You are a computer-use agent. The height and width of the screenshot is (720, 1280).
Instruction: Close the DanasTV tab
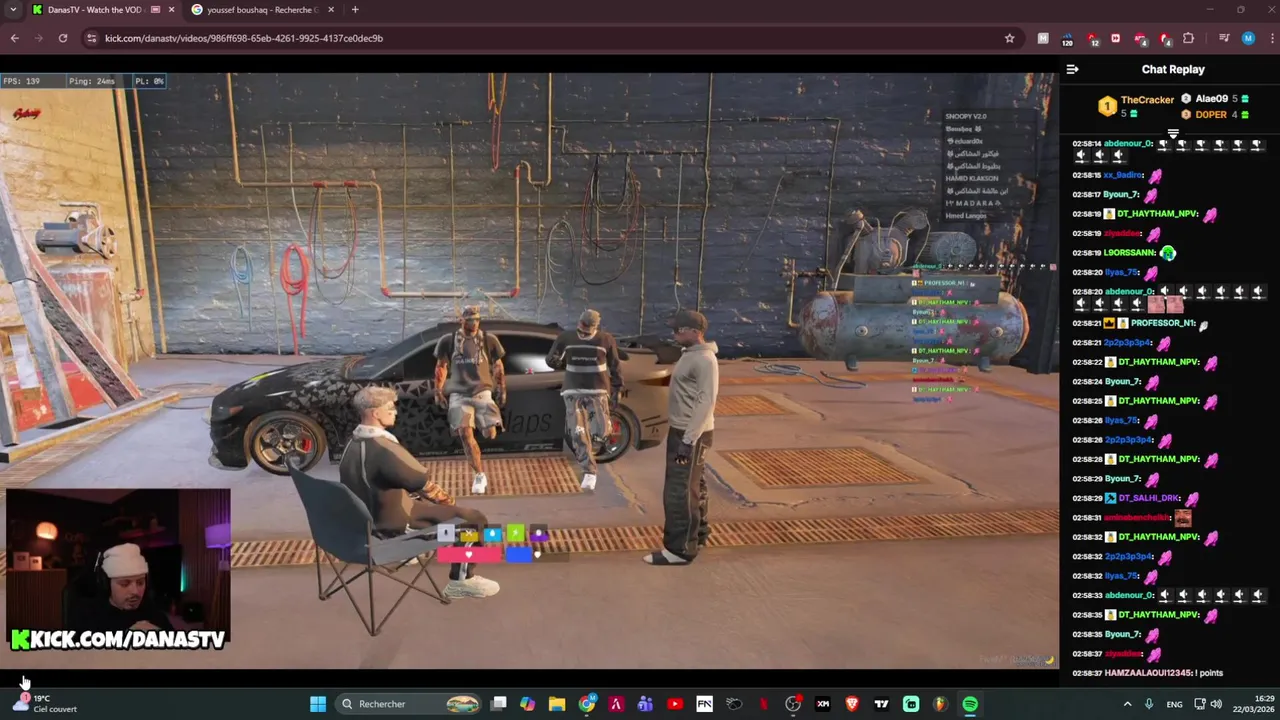[171, 10]
